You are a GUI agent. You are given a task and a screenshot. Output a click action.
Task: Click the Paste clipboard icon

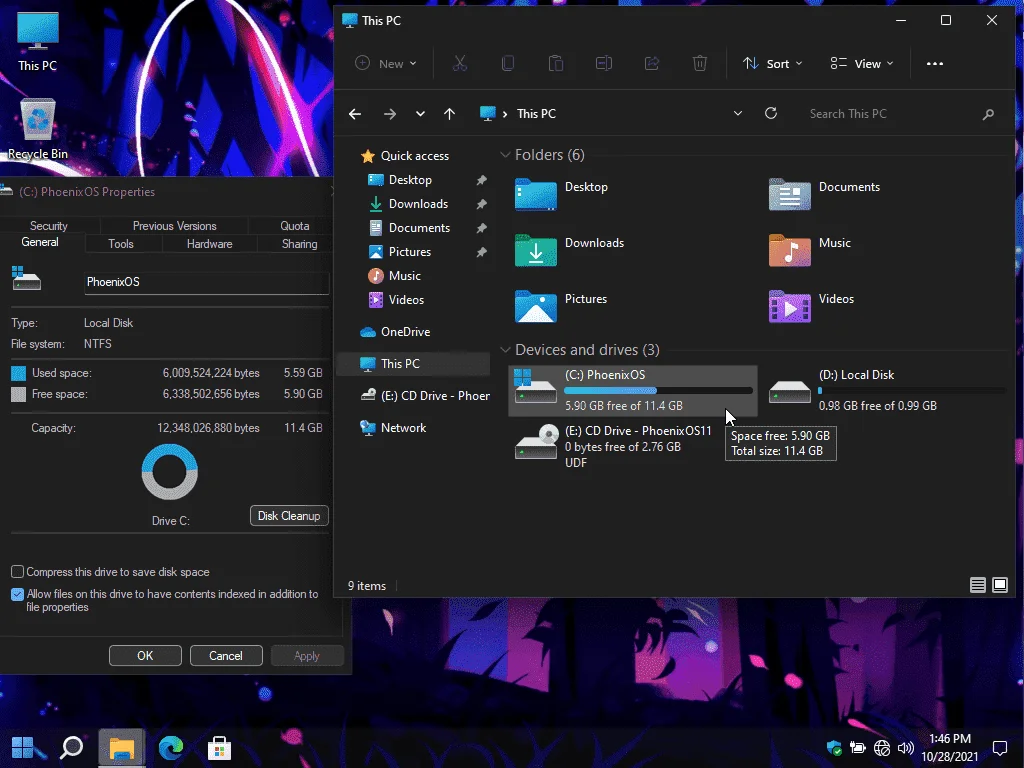pyautogui.click(x=556, y=63)
